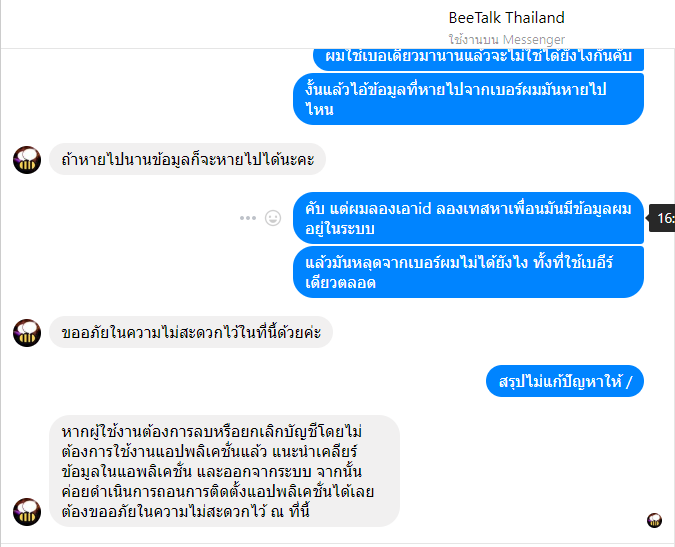Click the partially visible top blue message bubble
This screenshot has width=675, height=547.
(478, 59)
